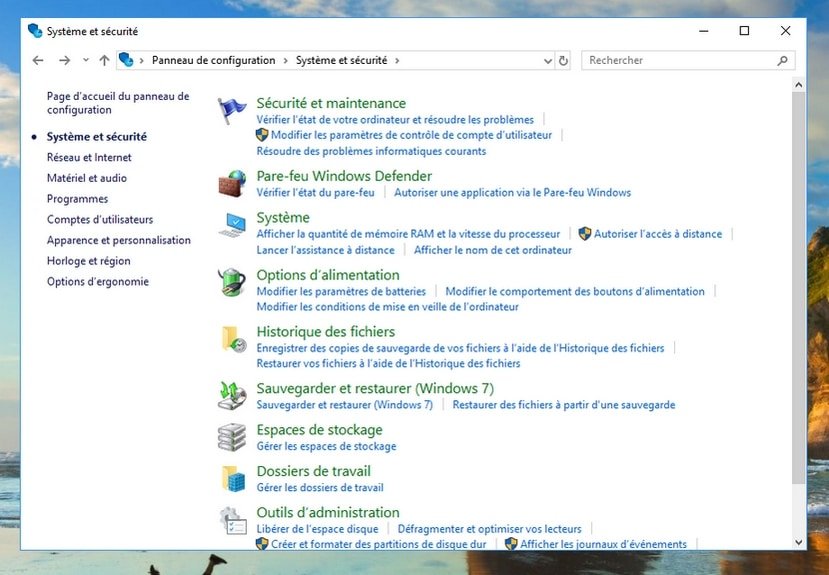Open Restaurer des fichiers à partir d'une sauvegarde

564,405
